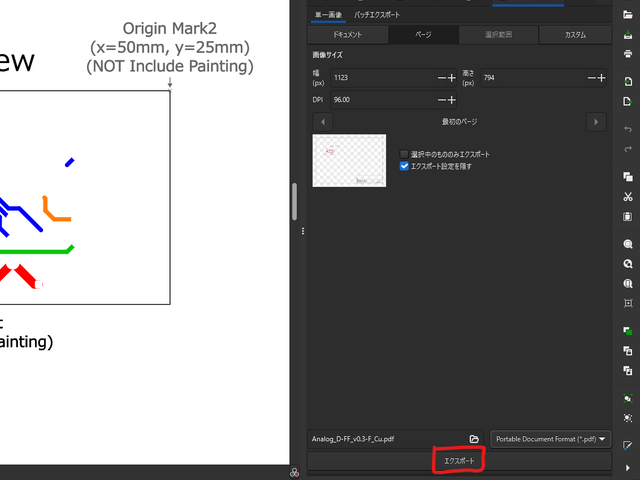
Task: Increase width value with plus button
Action: [x=452, y=77]
